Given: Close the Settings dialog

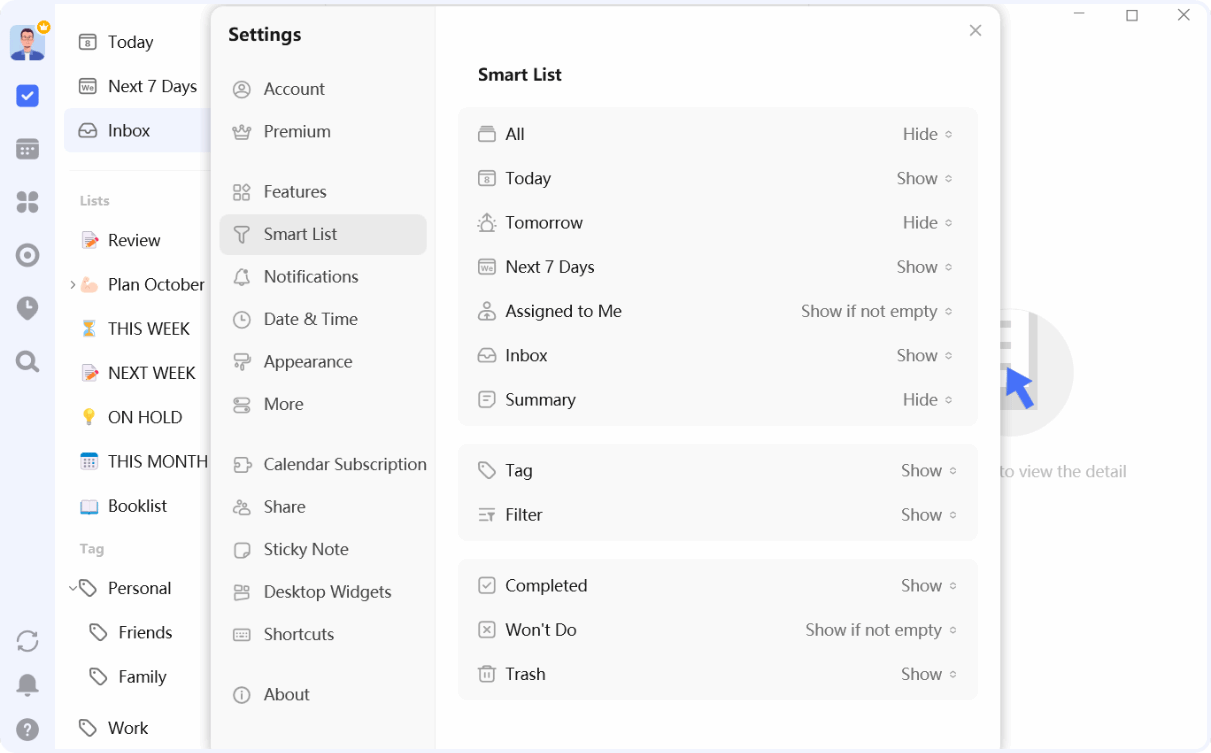Looking at the screenshot, I should pos(975,30).
